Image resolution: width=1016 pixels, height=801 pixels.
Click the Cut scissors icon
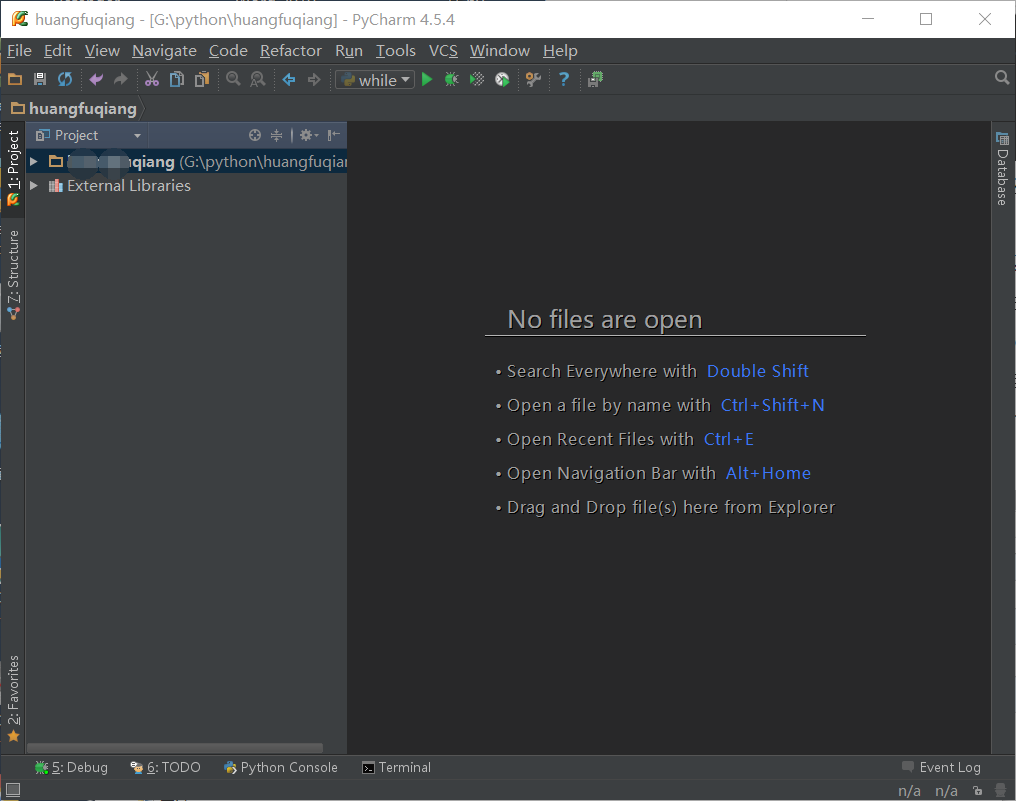pos(152,80)
